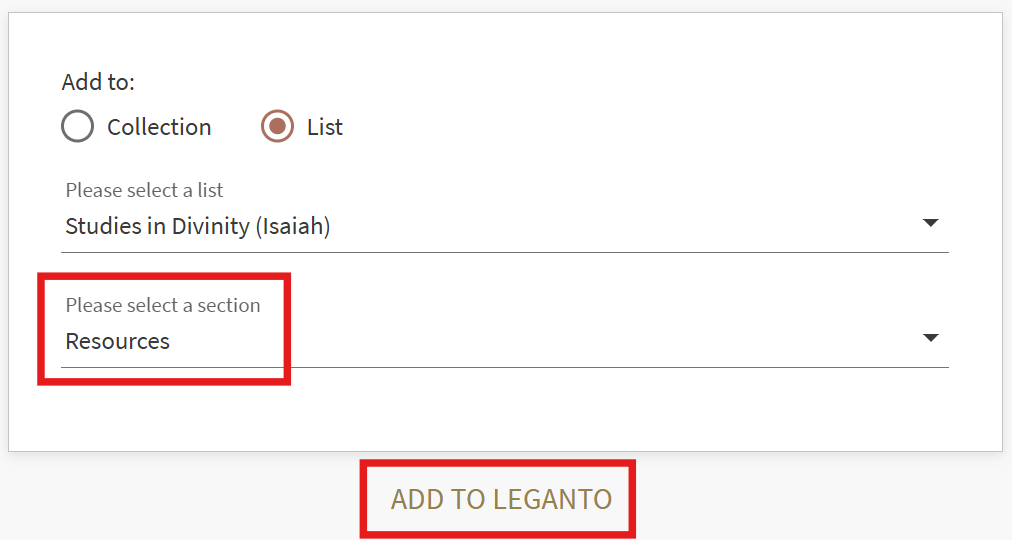Expand the section selection dropdown arrow
The width and height of the screenshot is (1012, 540).
pyautogui.click(x=930, y=338)
